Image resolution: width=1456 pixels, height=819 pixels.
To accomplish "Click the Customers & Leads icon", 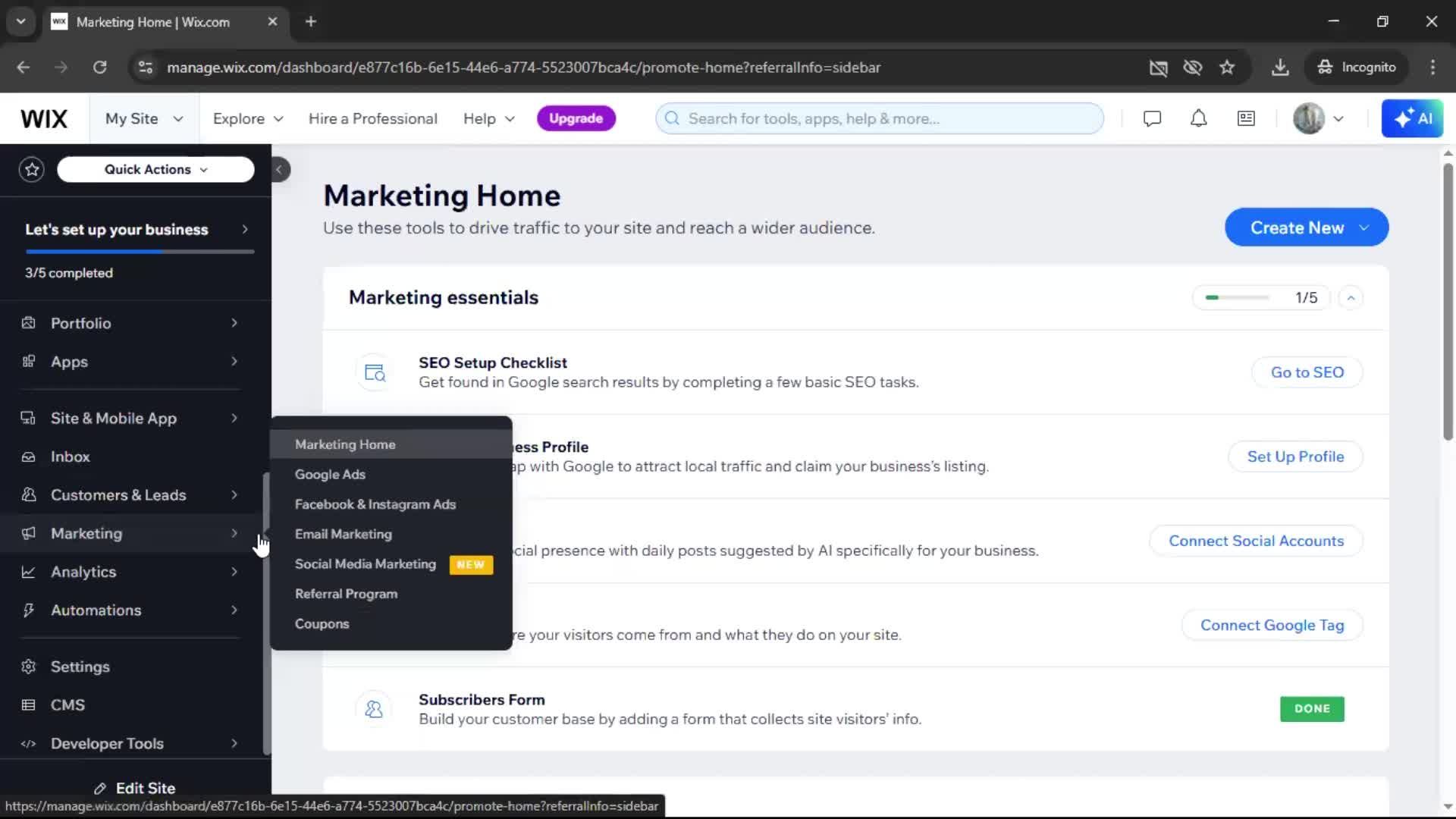I will tap(29, 495).
